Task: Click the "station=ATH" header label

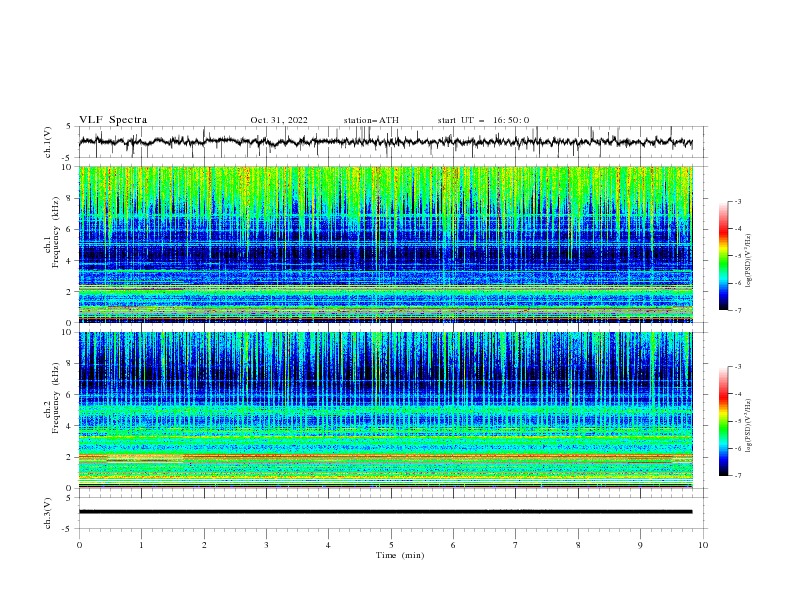Action: tap(371, 120)
